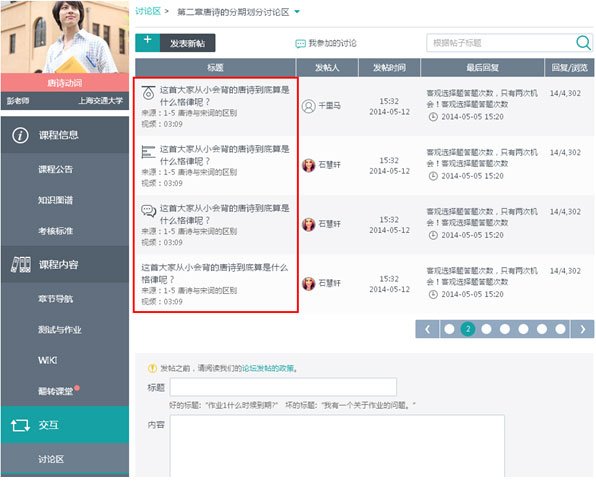Click the flag-list icon on second thread
Viewport: 596px width, 481px height.
148,152
